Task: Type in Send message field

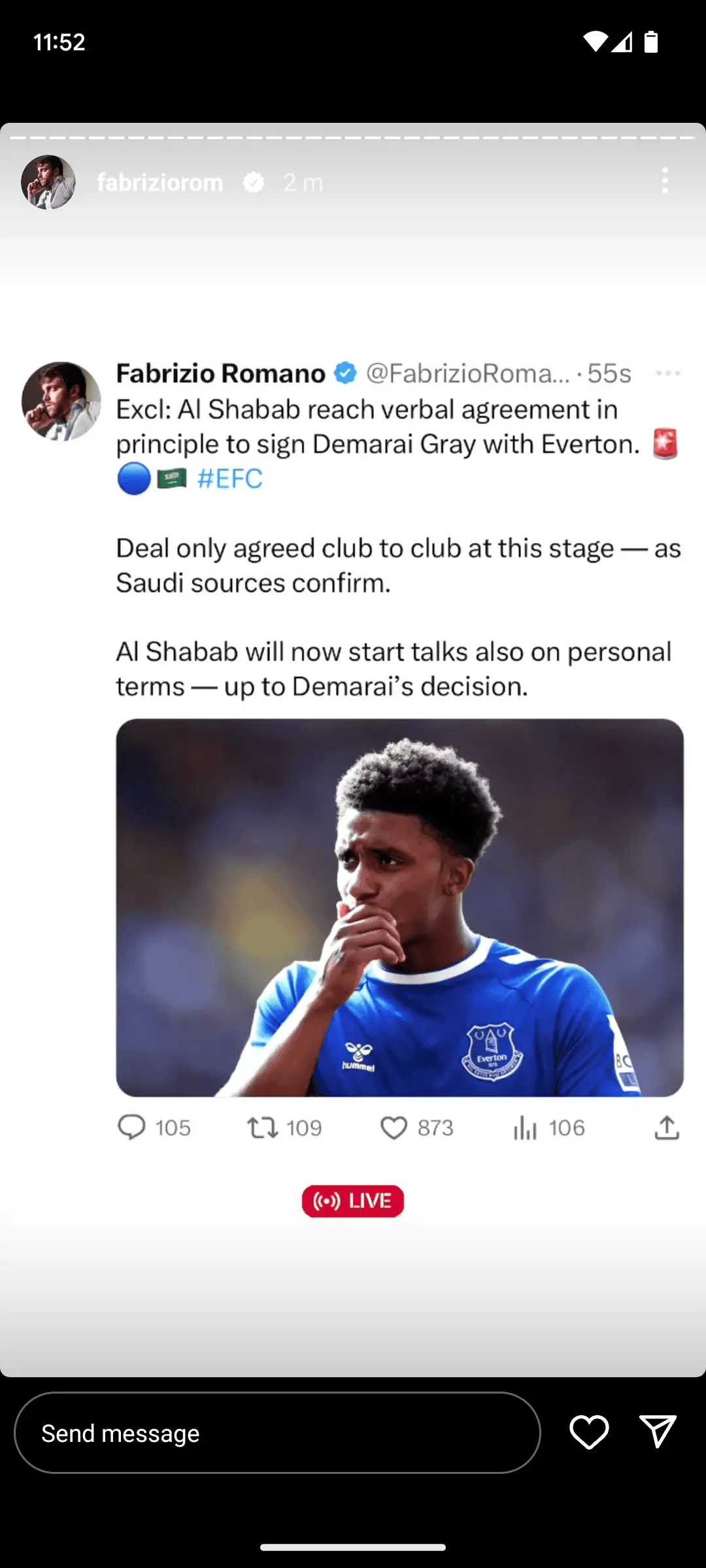Action: point(277,1433)
